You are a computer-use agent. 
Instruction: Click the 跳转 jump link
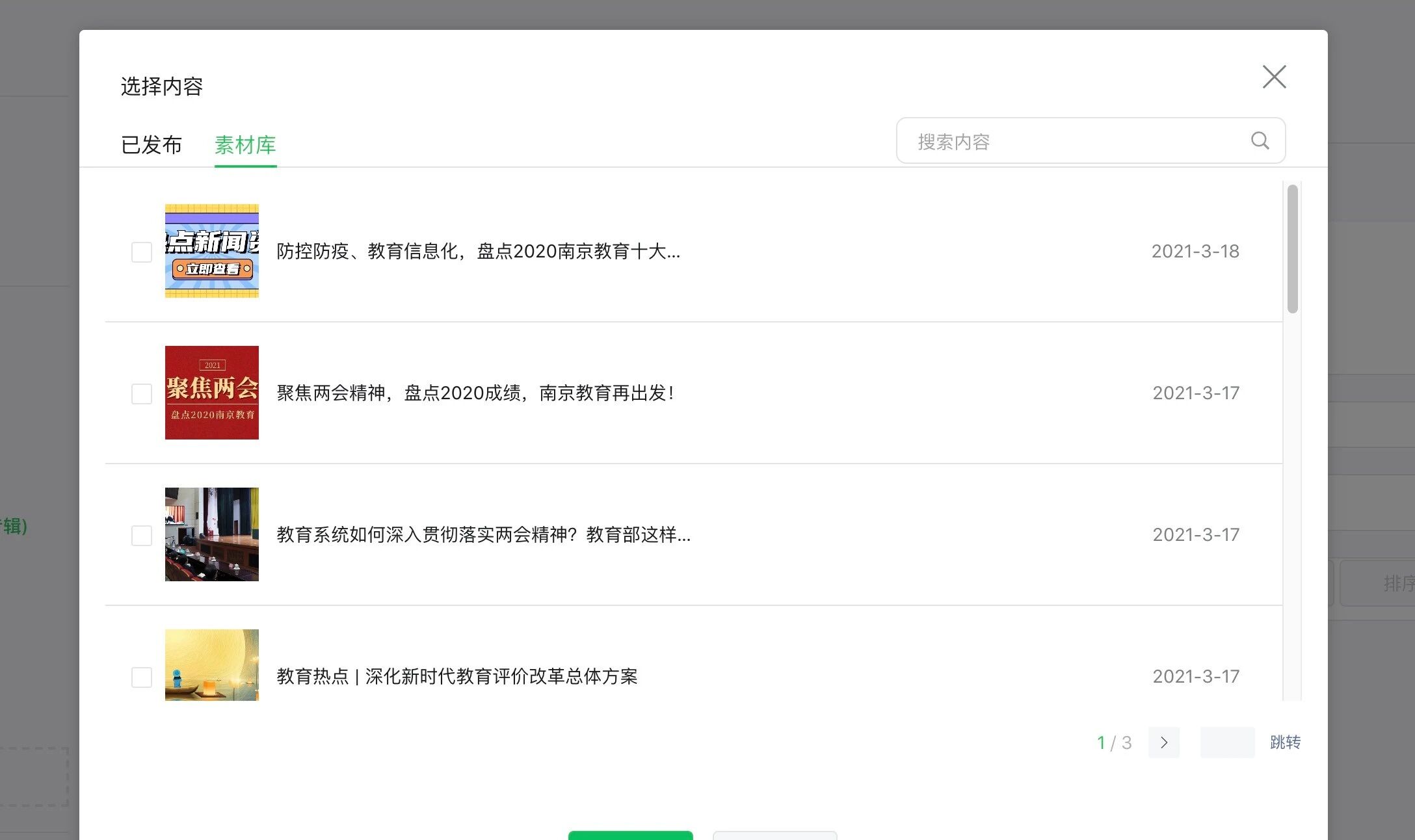[1285, 742]
